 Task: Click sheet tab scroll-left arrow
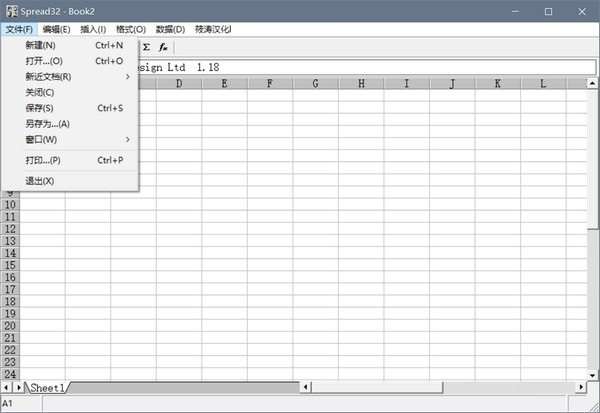pos(6,387)
